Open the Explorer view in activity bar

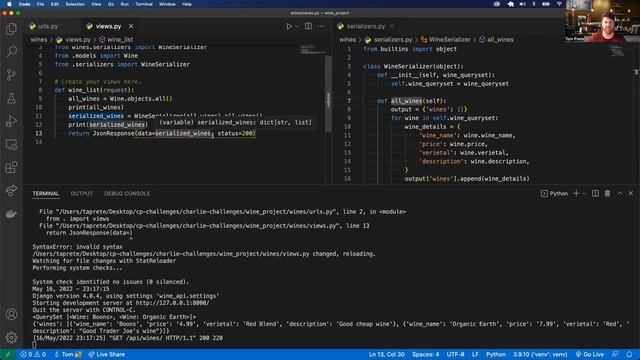click(x=11, y=29)
